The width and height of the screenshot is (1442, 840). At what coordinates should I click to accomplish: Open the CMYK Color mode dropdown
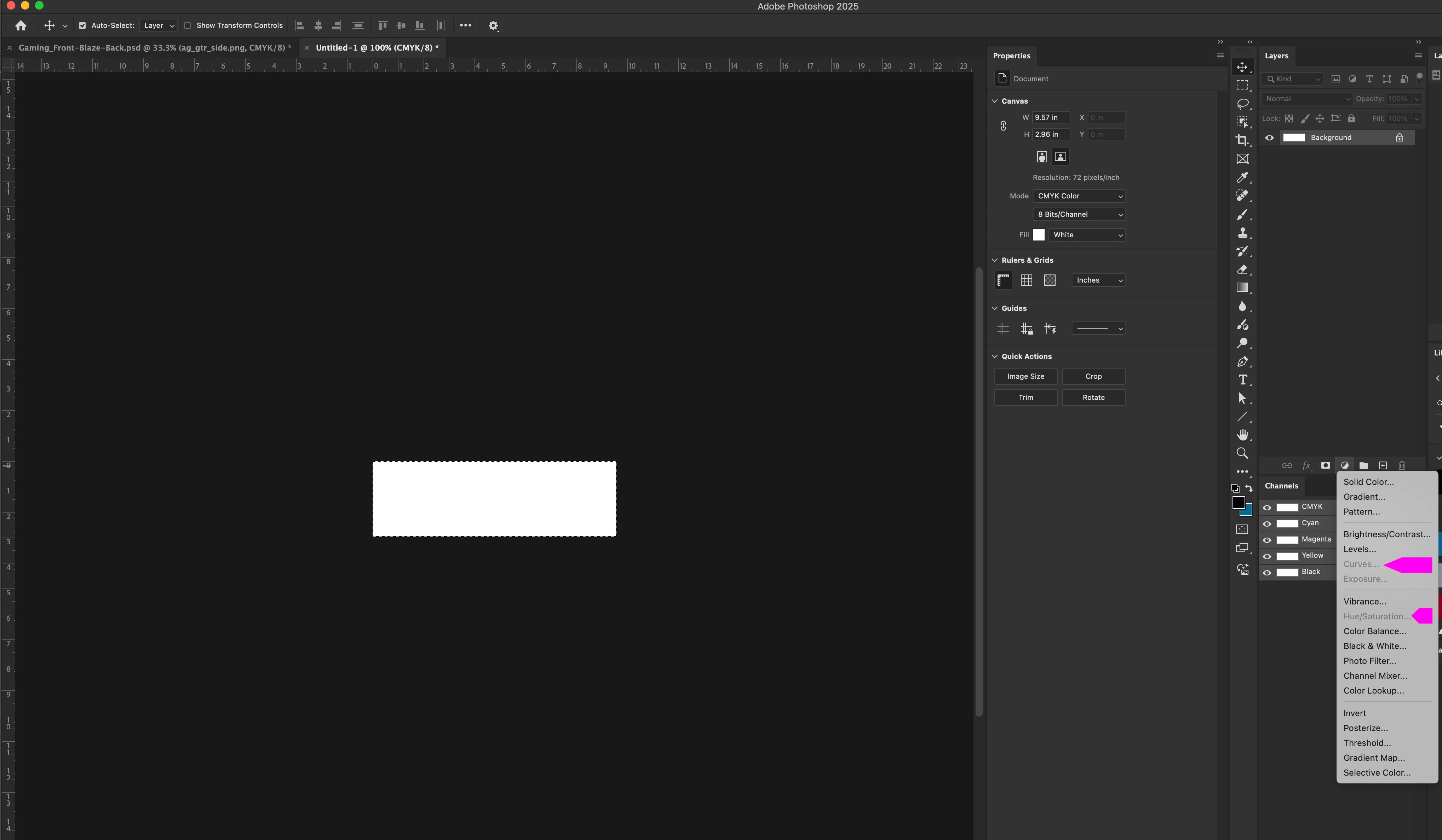tap(1079, 196)
